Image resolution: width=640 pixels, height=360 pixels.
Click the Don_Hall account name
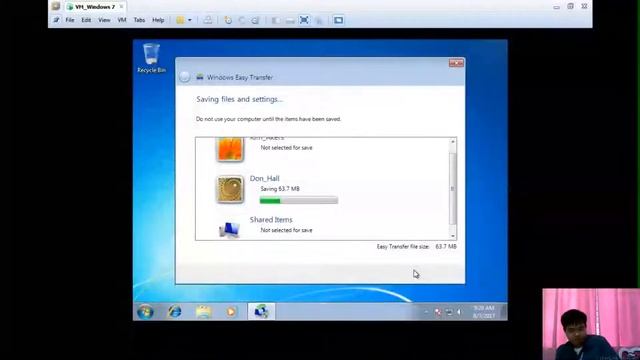click(264, 178)
